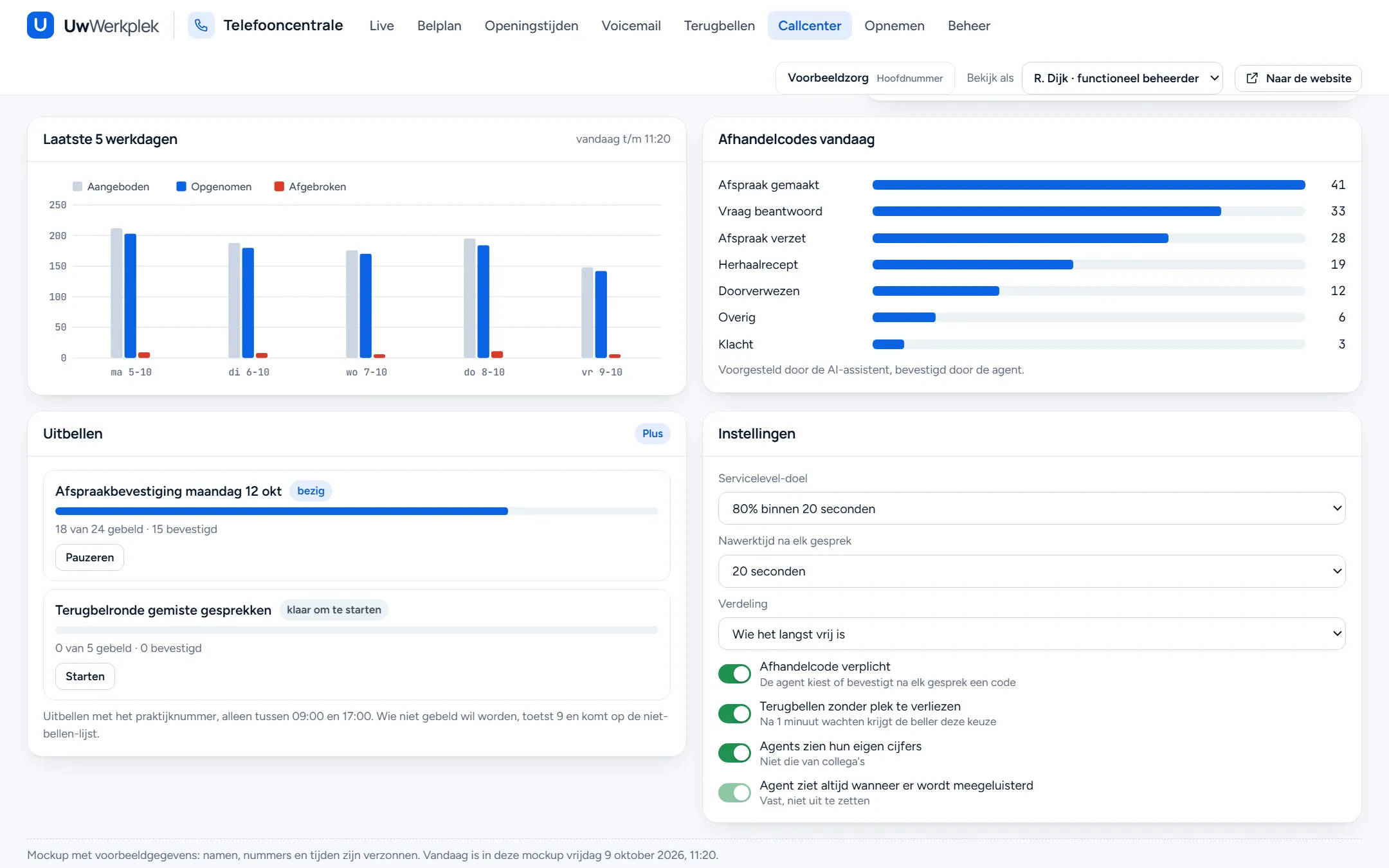The width and height of the screenshot is (1389, 868).
Task: Click the 'Doorverwezen' label
Action: point(759,291)
